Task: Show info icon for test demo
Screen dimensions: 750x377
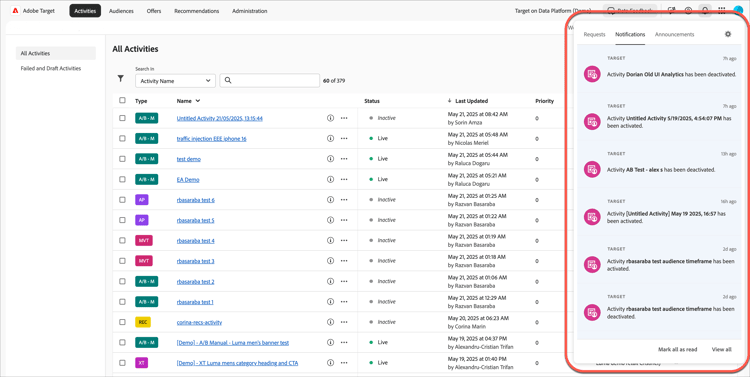Action: coord(330,159)
